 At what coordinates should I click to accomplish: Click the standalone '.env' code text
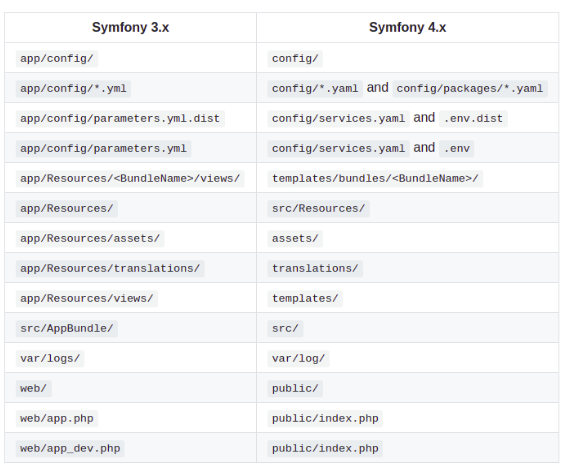click(457, 148)
